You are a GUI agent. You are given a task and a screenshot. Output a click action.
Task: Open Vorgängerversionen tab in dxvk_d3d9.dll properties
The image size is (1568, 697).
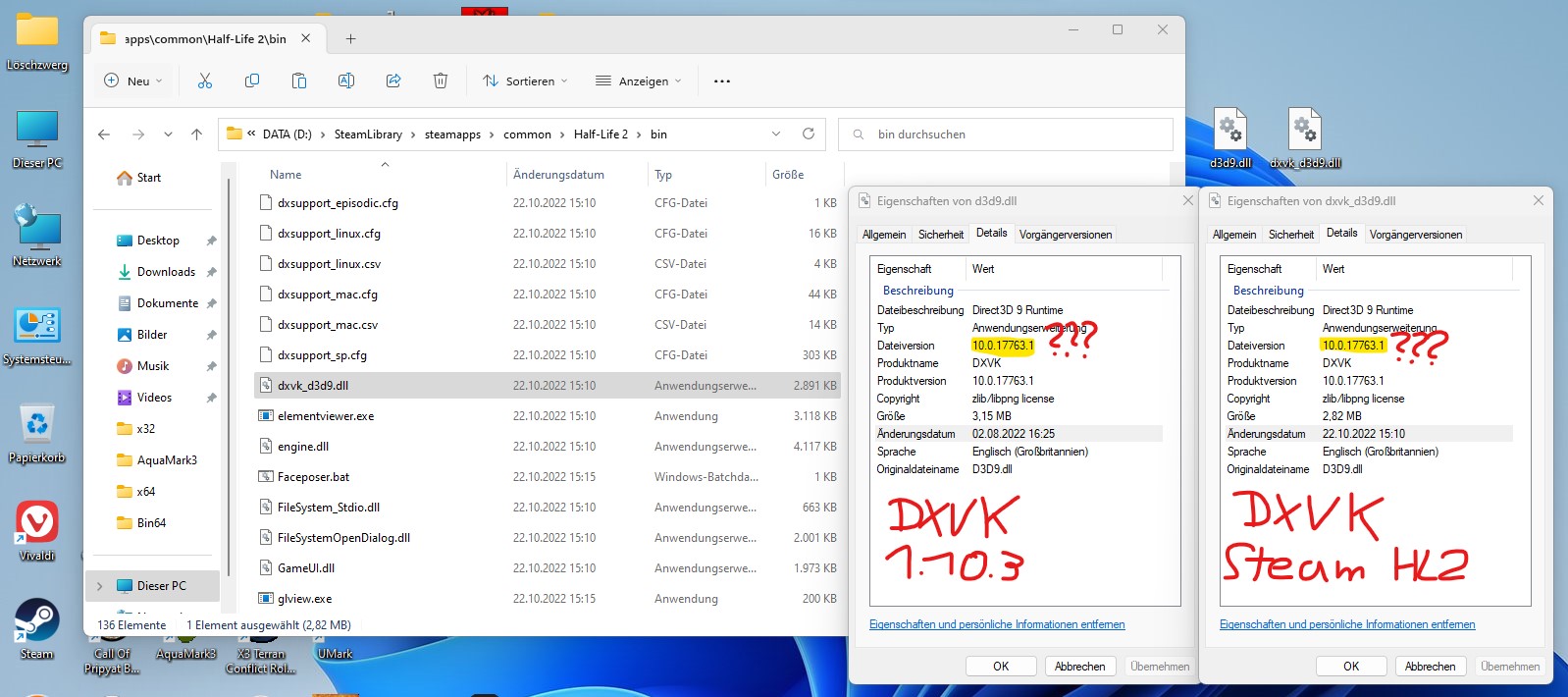1416,235
